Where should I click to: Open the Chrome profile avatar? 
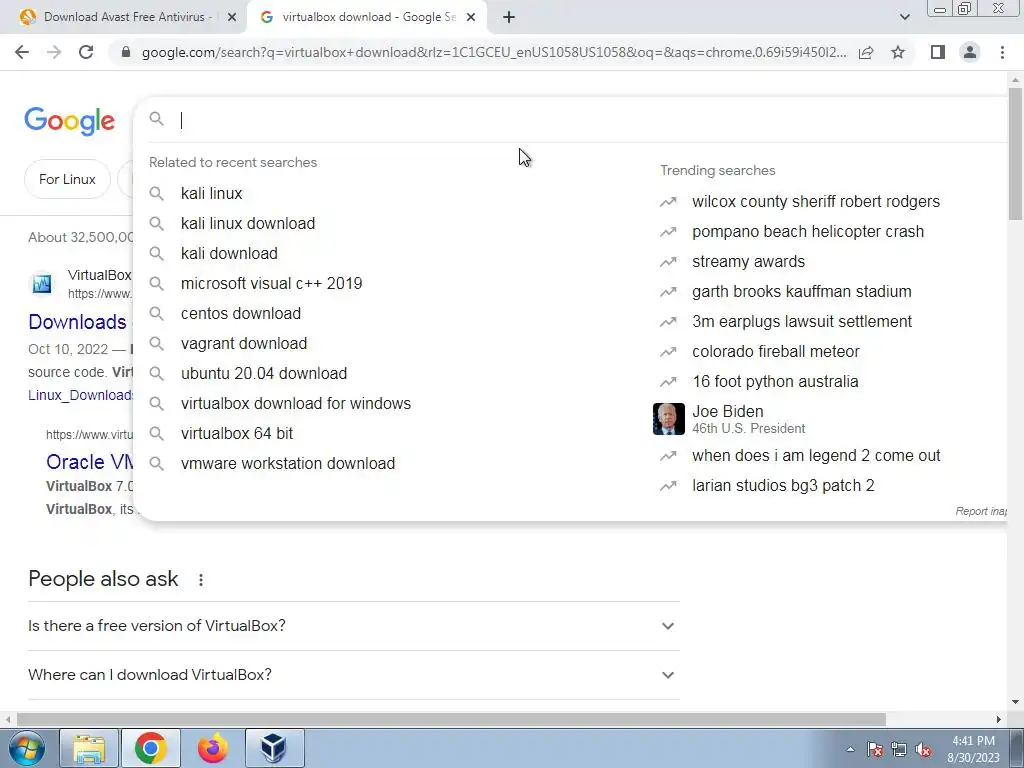point(970,52)
